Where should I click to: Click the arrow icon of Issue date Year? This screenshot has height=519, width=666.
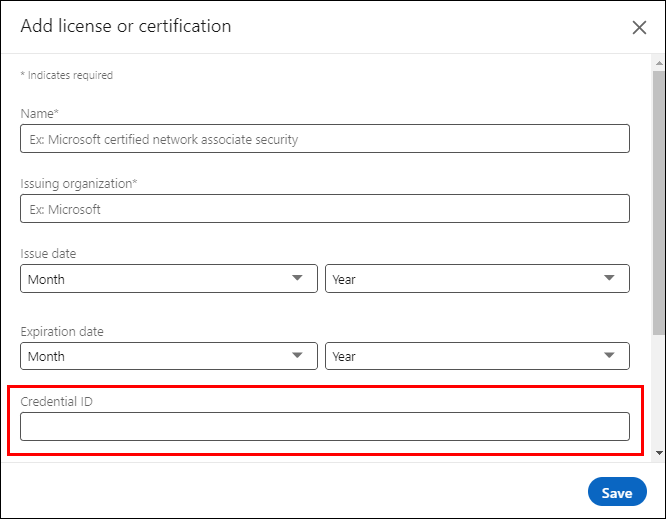click(x=609, y=278)
